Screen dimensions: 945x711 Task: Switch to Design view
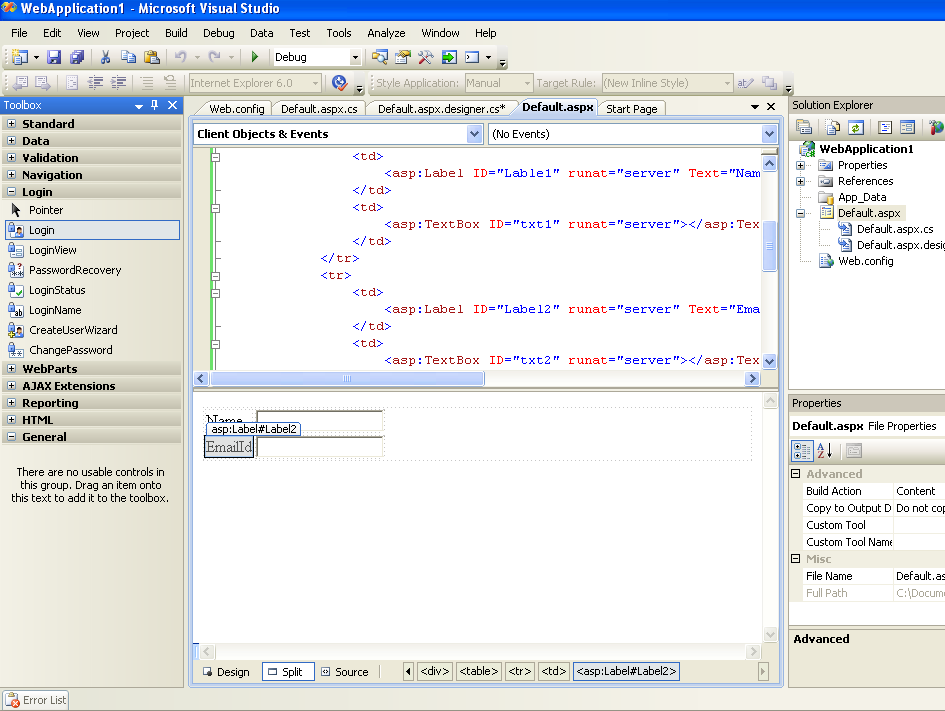(x=226, y=672)
